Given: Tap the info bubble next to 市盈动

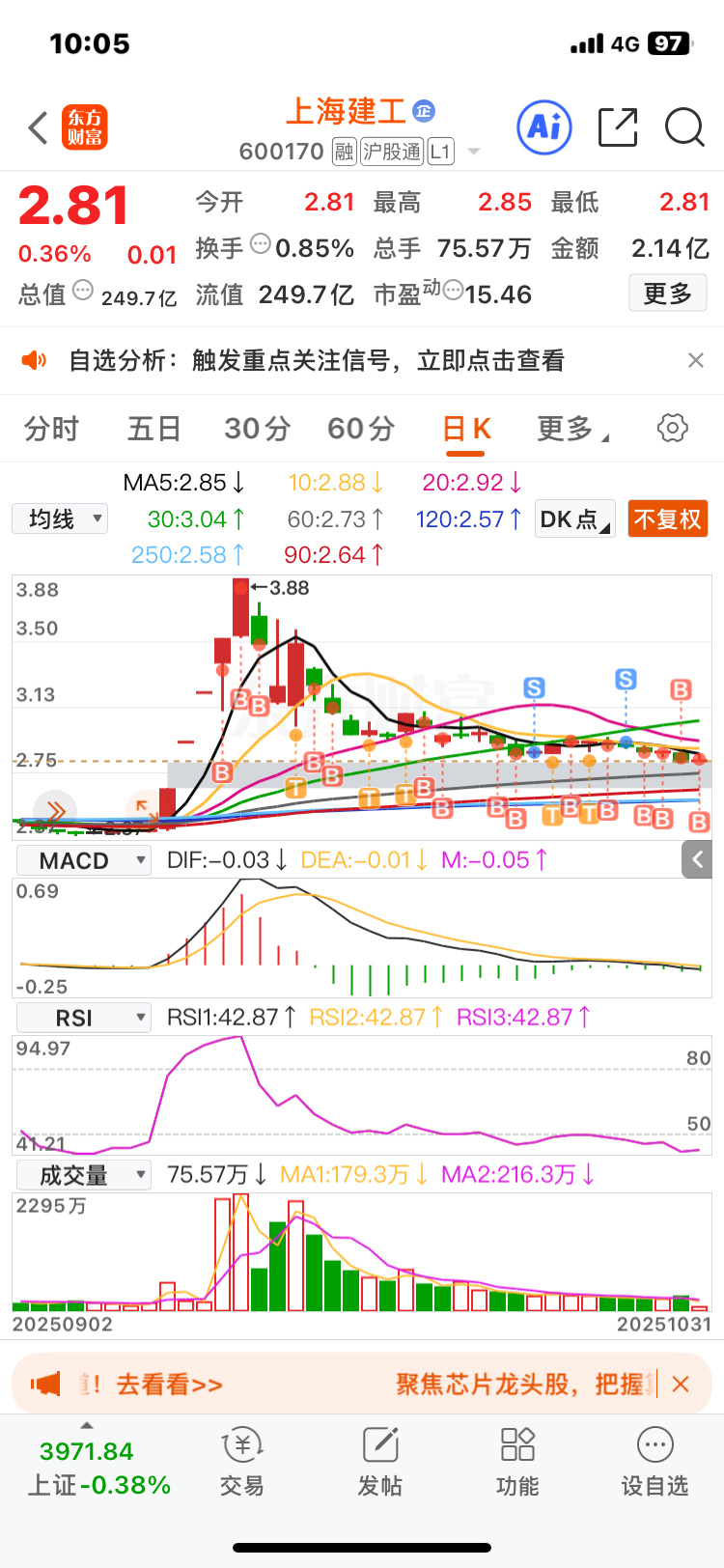Looking at the screenshot, I should point(452,290).
